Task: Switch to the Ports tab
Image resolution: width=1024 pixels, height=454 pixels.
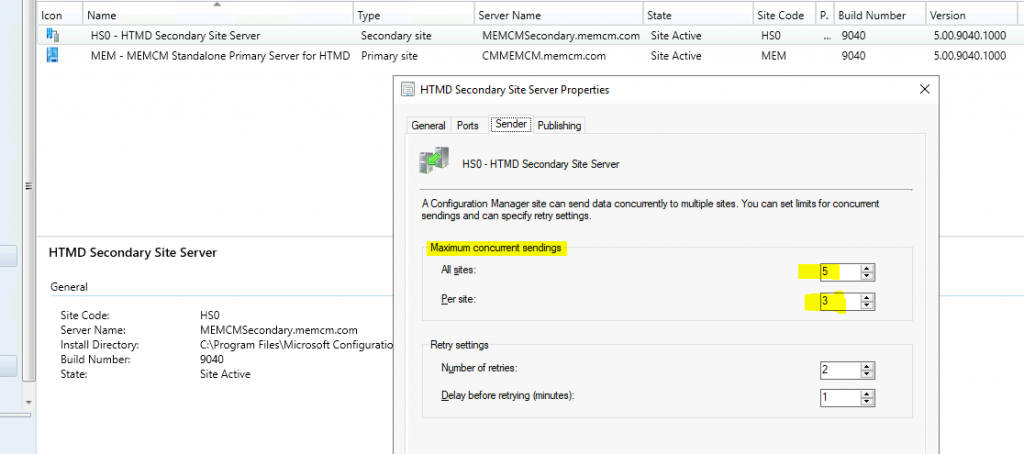Action: tap(468, 125)
